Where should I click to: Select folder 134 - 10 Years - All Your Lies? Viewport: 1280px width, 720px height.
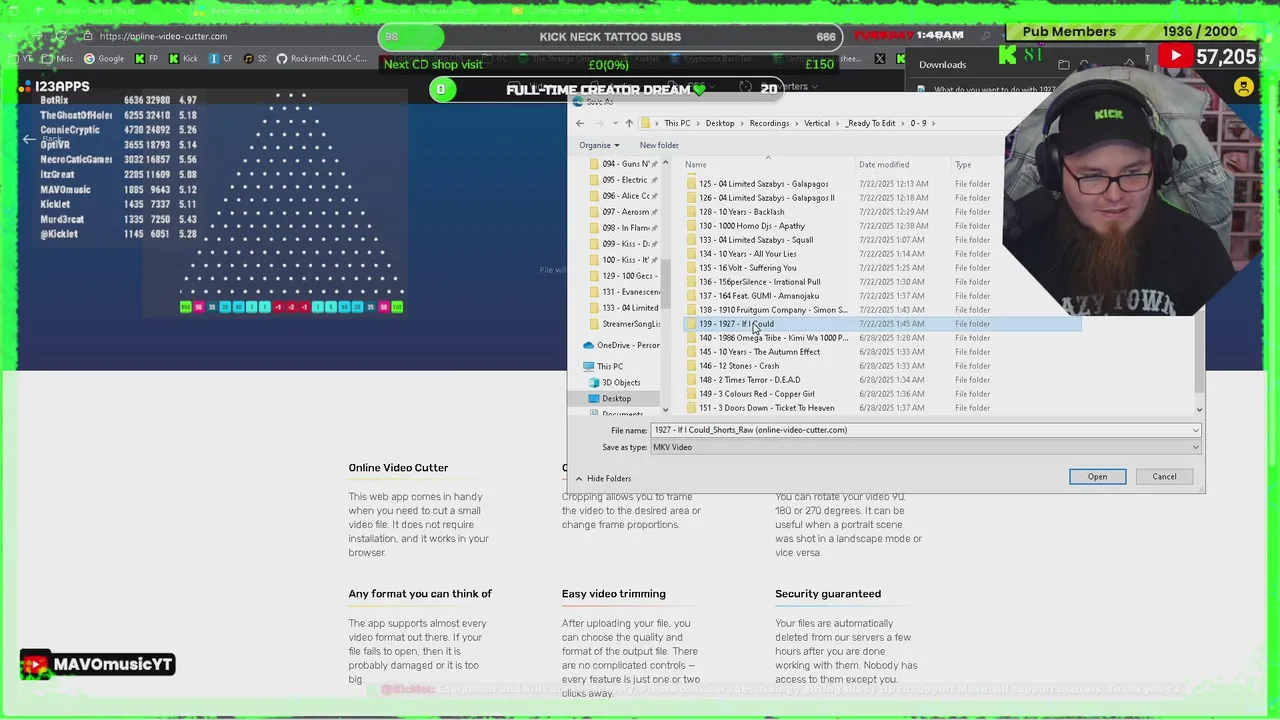[747, 254]
